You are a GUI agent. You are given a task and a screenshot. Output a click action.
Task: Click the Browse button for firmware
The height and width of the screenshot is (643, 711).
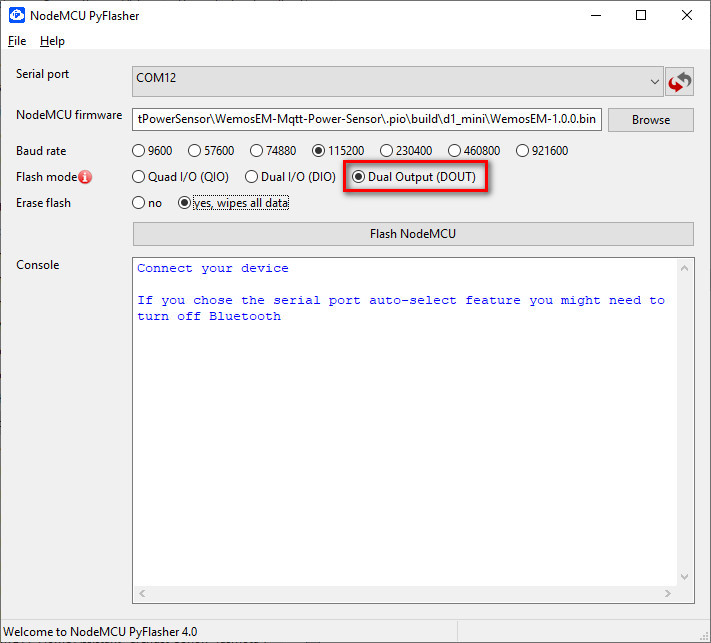(651, 120)
